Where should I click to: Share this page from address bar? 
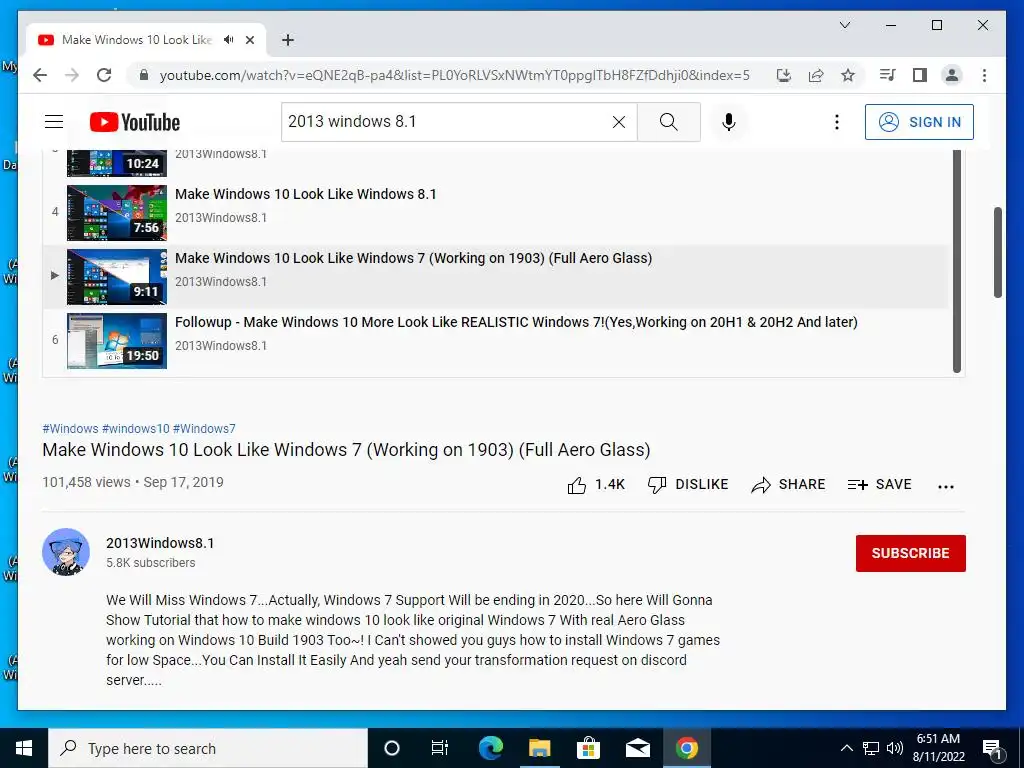click(816, 75)
